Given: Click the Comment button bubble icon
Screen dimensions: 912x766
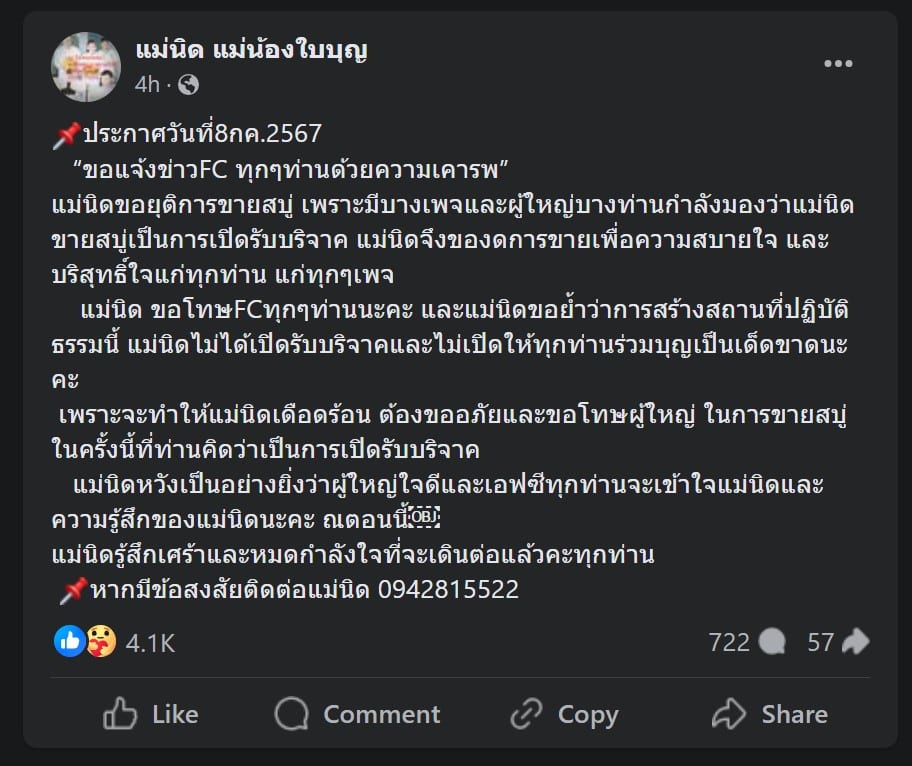Looking at the screenshot, I should click(292, 714).
